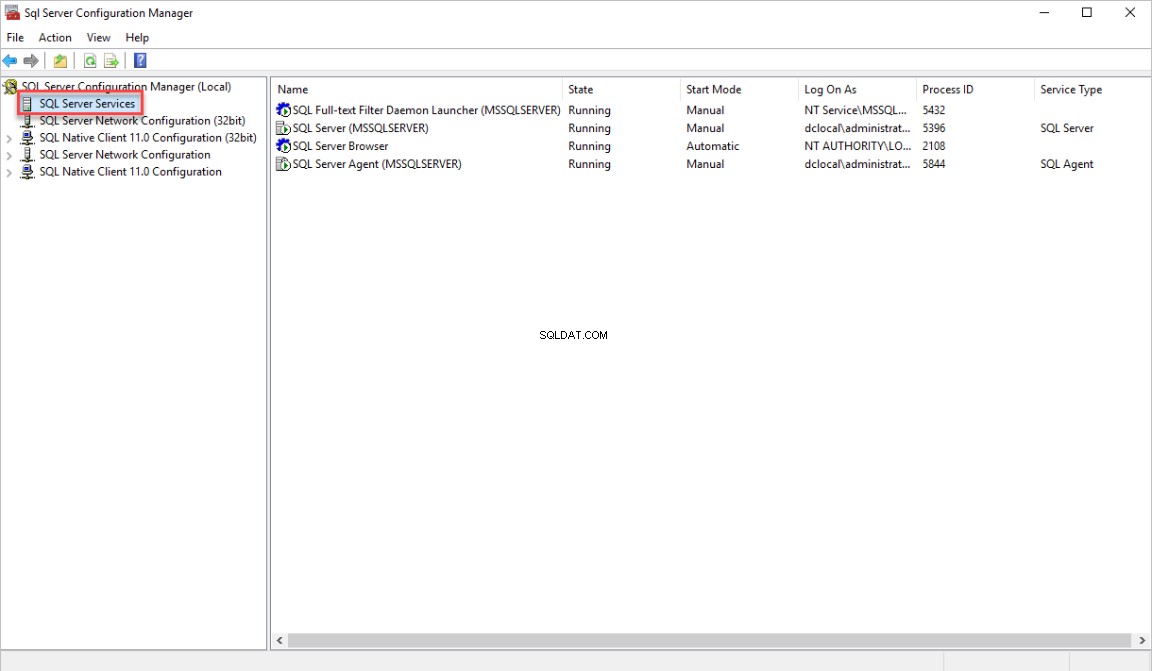Click the app icon in the title bar
This screenshot has height=671, width=1154.
pyautogui.click(x=12, y=13)
